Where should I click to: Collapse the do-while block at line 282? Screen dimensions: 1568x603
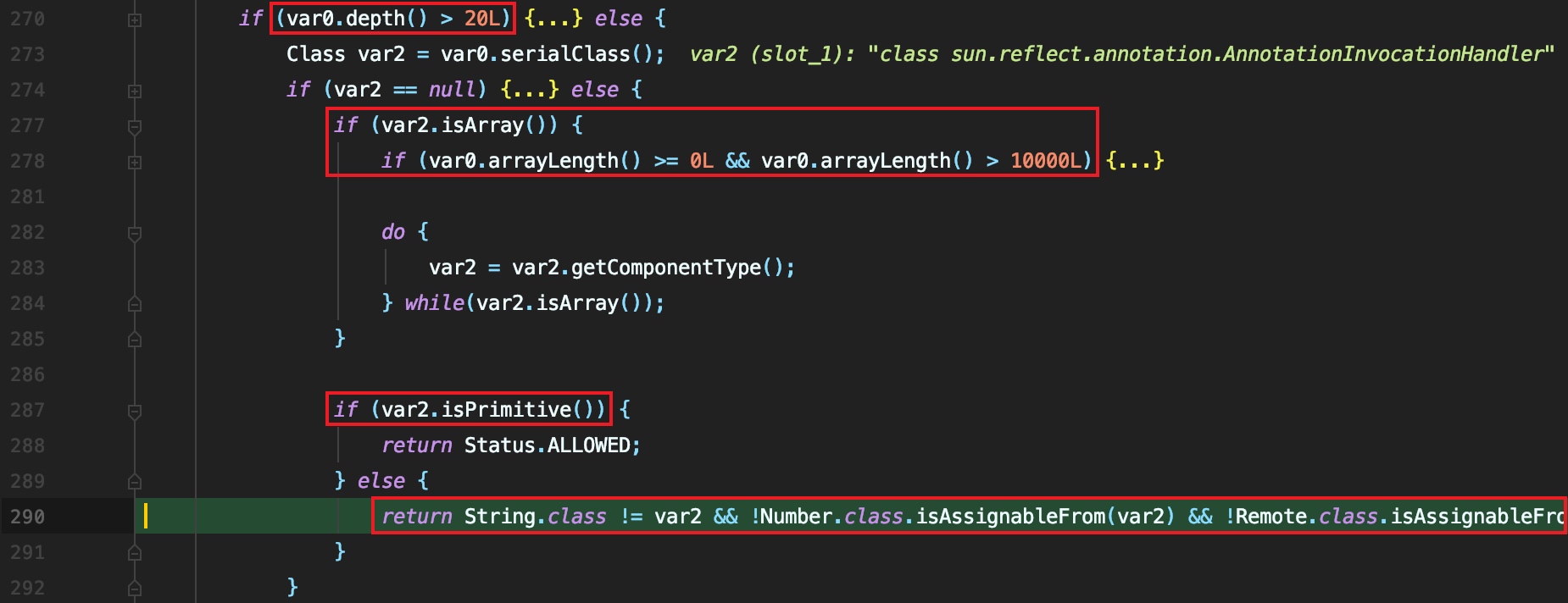pos(134,234)
